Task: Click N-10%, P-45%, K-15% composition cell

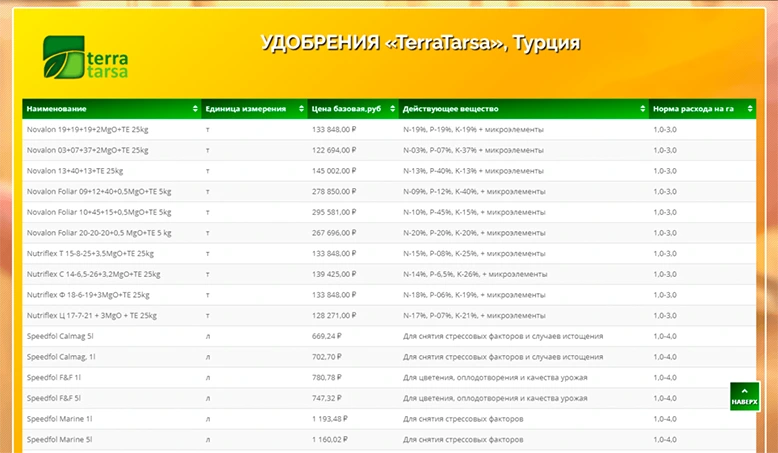Action: pyautogui.click(x=474, y=212)
